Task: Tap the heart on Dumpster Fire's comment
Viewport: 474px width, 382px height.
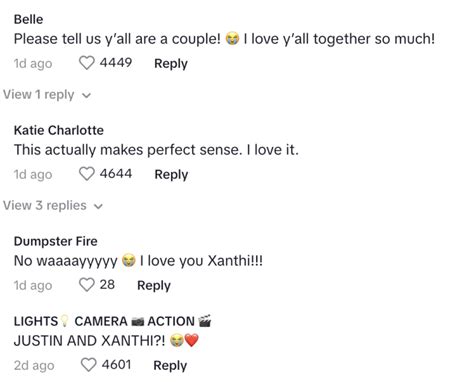Action: 87,285
